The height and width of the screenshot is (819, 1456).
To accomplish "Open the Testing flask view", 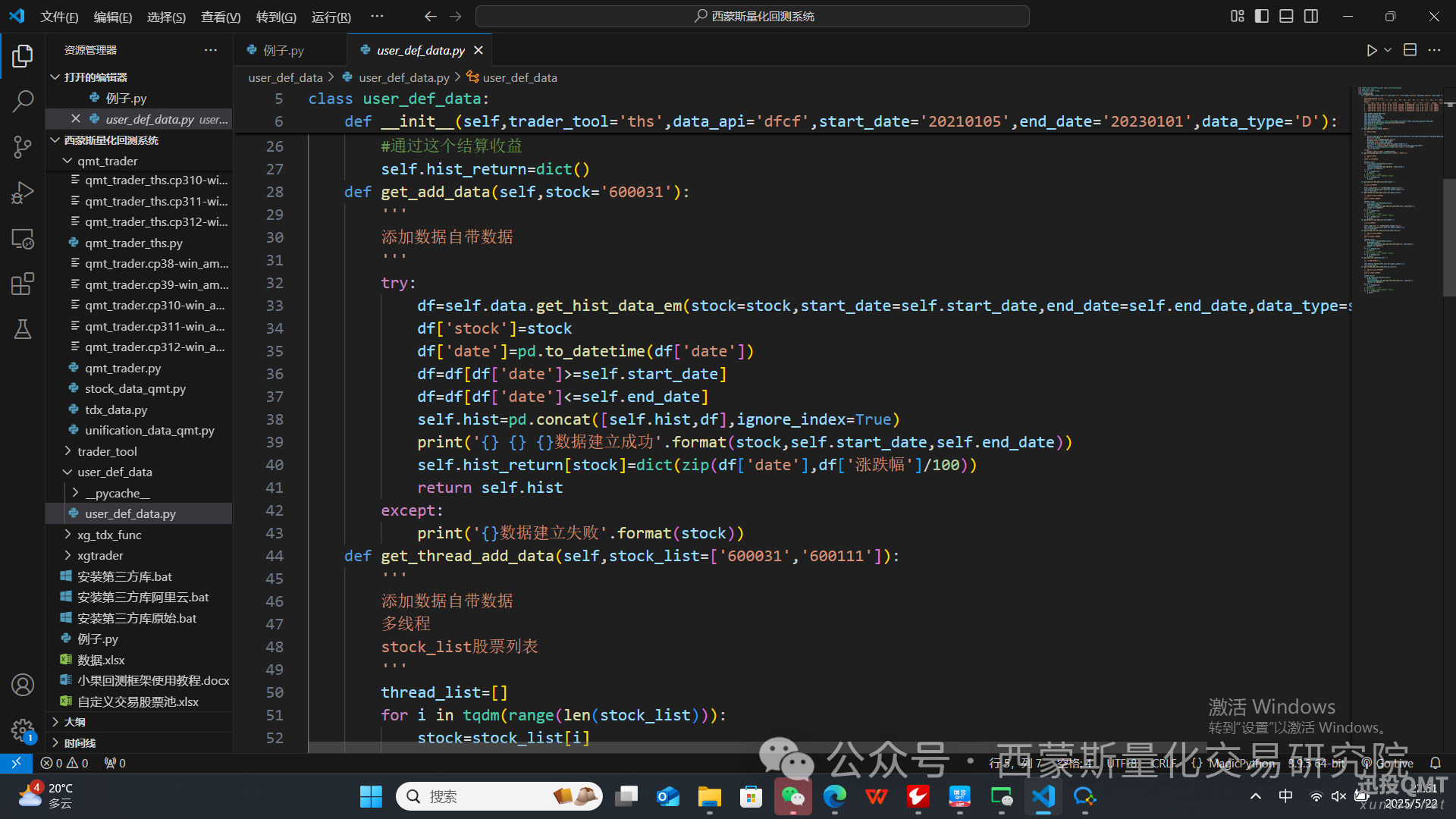I will 23,329.
